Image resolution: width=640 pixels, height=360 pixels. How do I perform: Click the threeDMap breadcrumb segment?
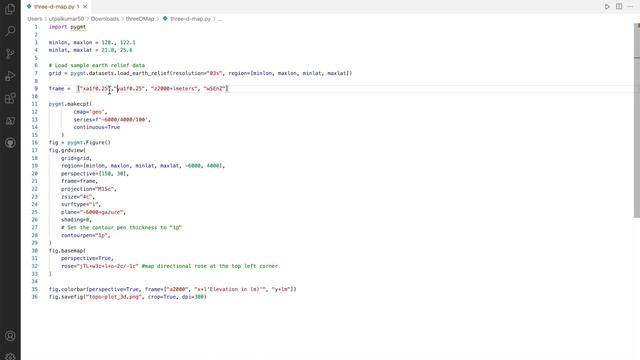[x=140, y=19]
